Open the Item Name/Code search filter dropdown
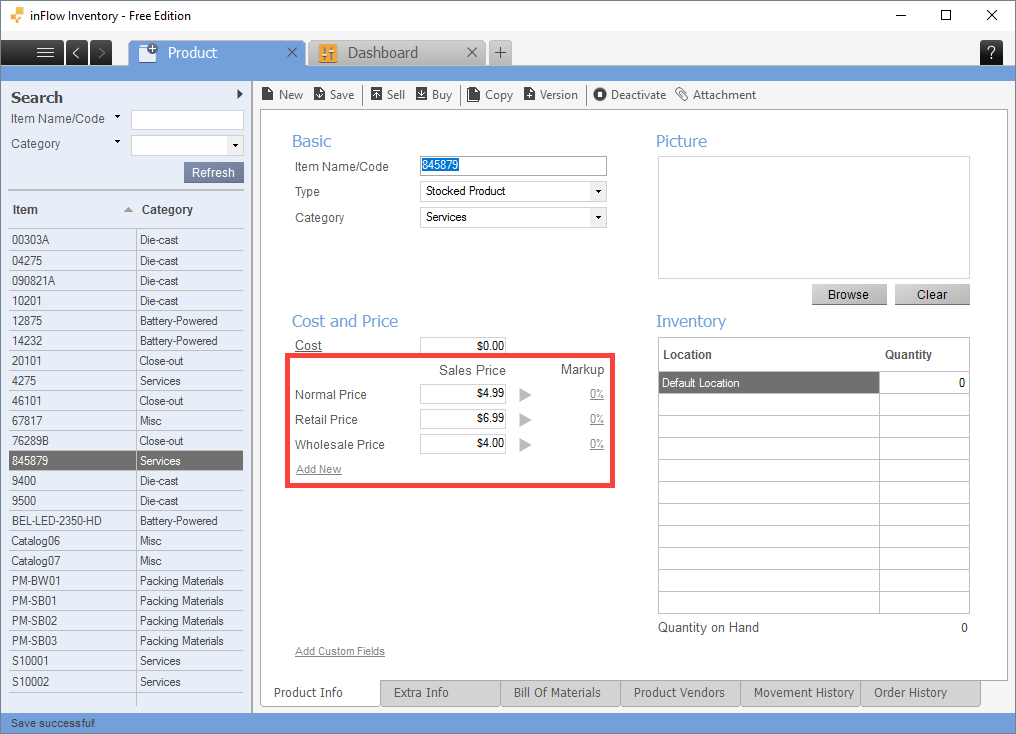1016x734 pixels. (117, 117)
